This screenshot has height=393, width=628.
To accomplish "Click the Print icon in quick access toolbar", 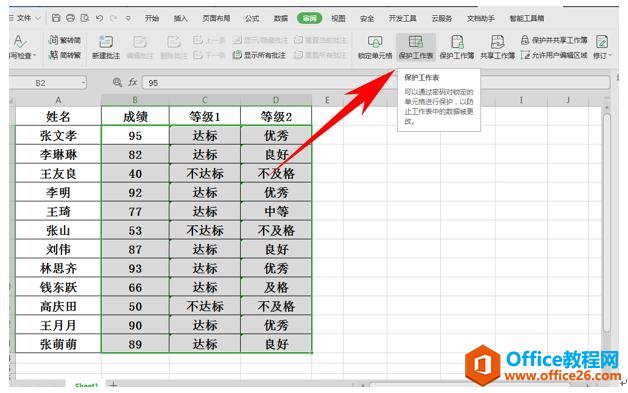I will coord(70,18).
